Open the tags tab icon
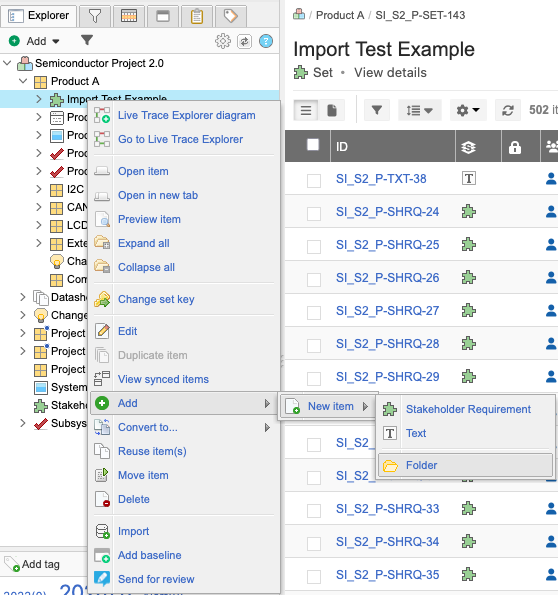Screen dimensions: 558x595 pos(230,16)
